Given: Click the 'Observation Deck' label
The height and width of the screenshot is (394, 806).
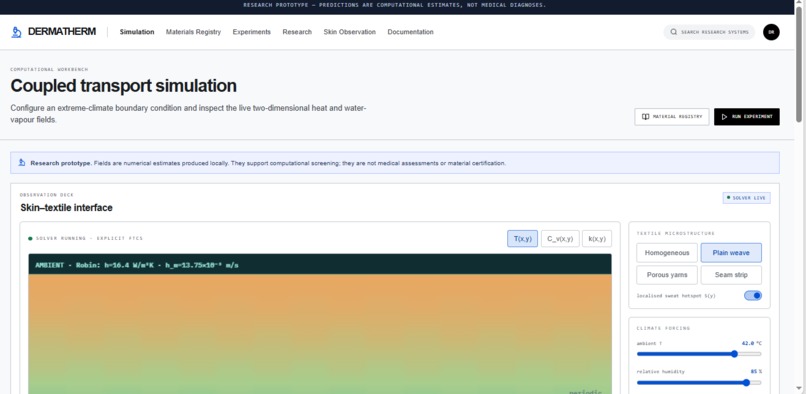Looking at the screenshot, I should pos(47,195).
